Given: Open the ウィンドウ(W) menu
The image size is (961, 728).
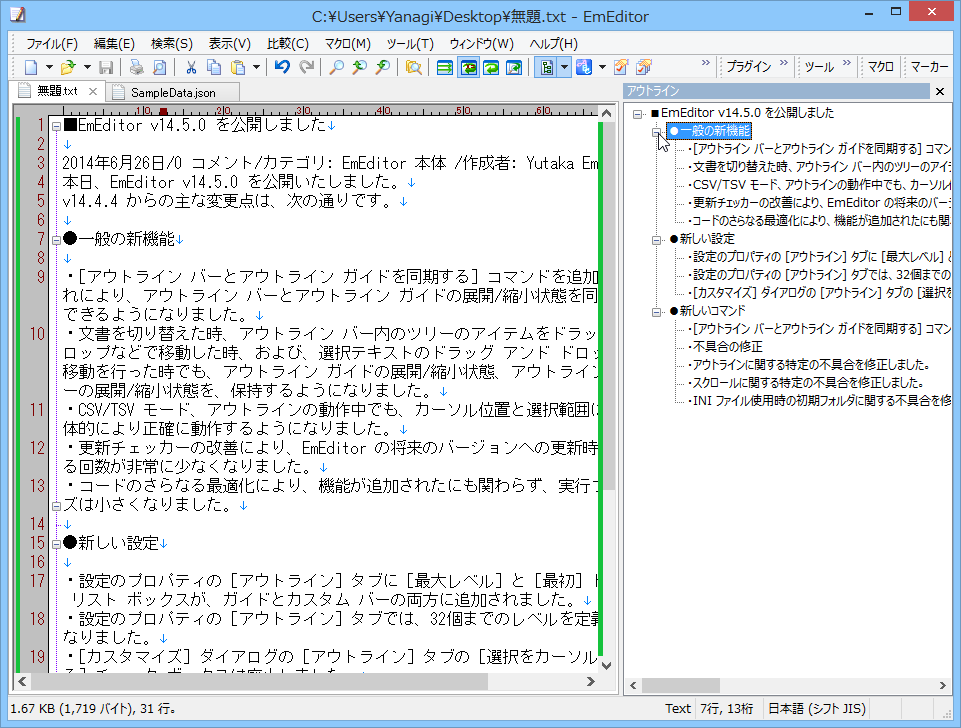Looking at the screenshot, I should point(481,44).
